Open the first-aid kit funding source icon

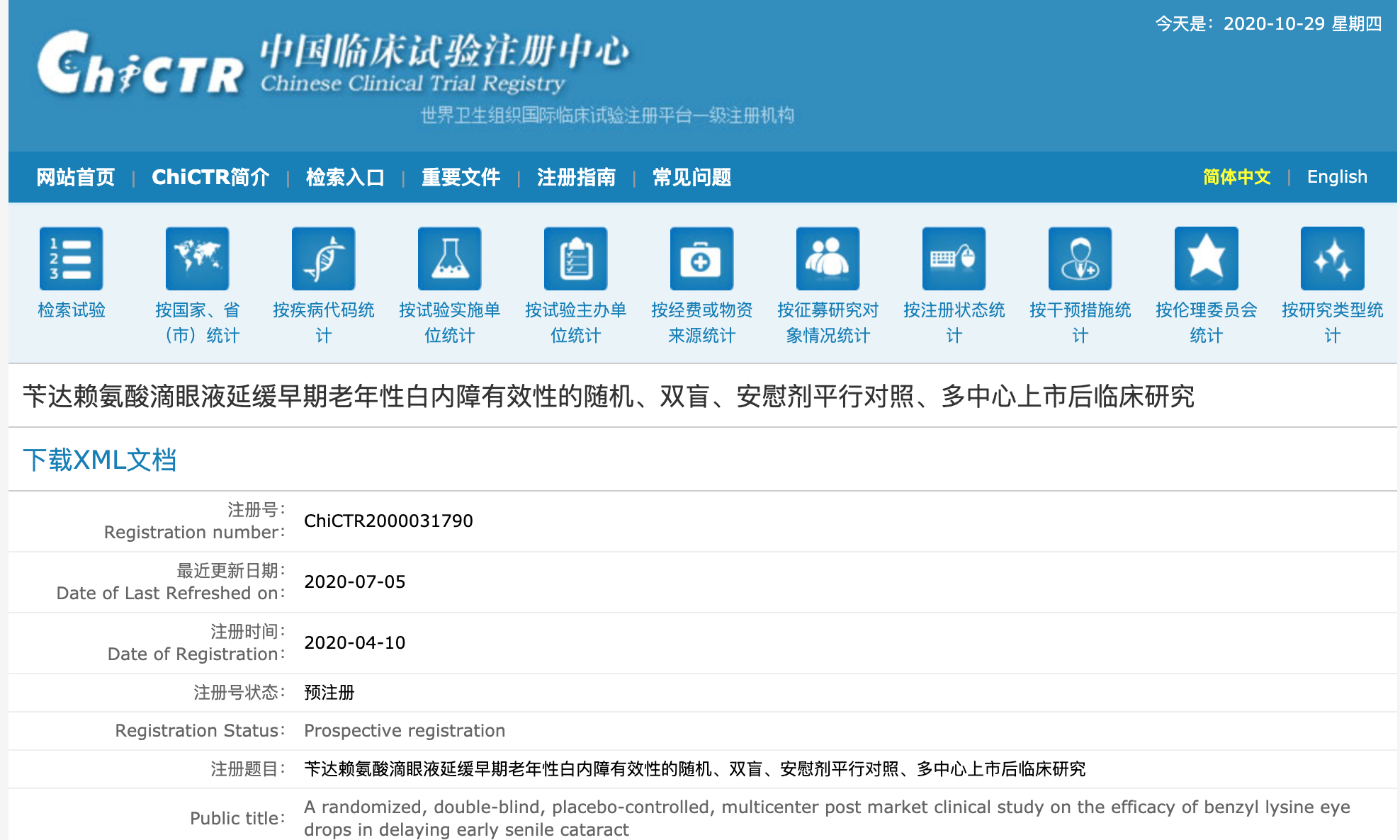701,259
